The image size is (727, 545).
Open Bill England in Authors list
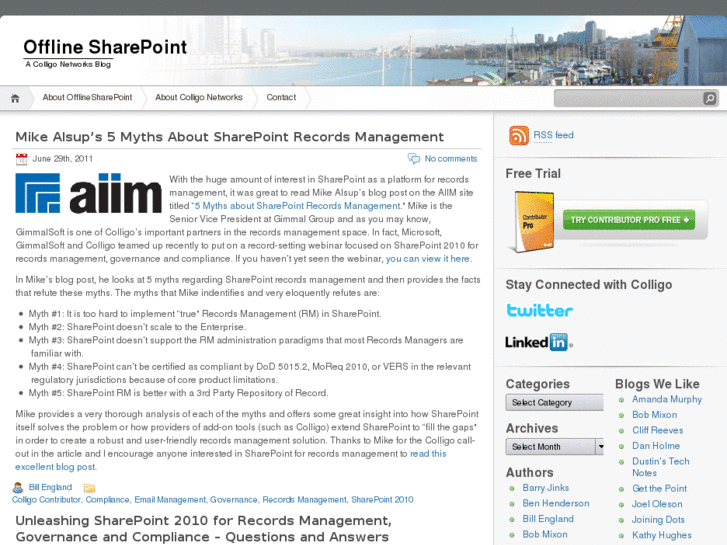tap(548, 519)
